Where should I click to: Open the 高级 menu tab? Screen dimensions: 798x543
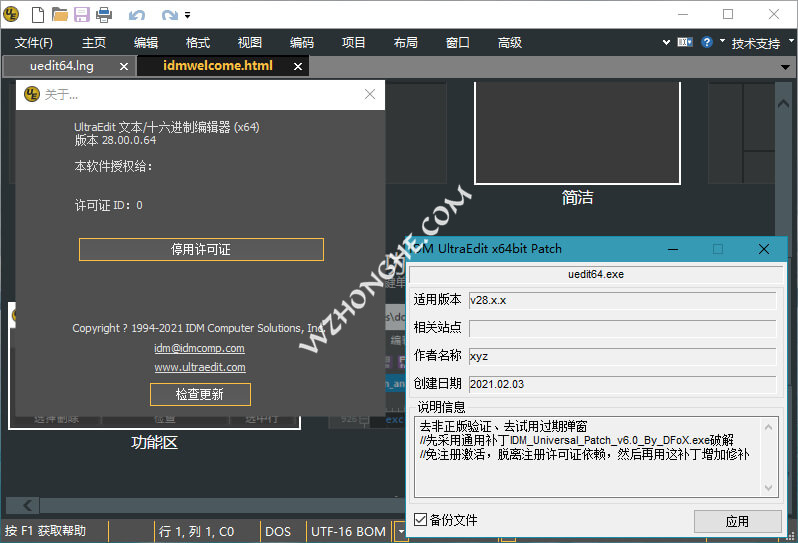coord(510,43)
